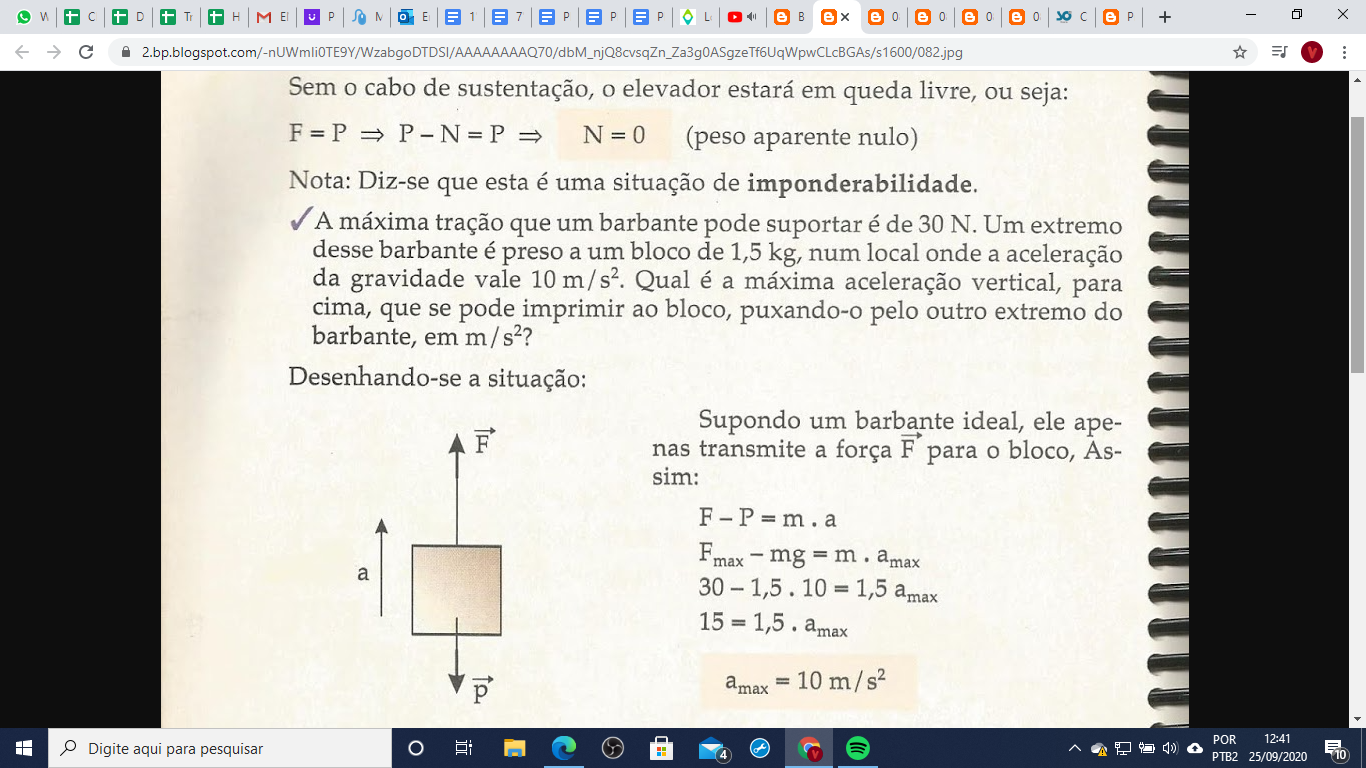Screen dimensions: 1366x768
Task: Click the bold word 'imponderabilidade'
Action: (x=859, y=184)
